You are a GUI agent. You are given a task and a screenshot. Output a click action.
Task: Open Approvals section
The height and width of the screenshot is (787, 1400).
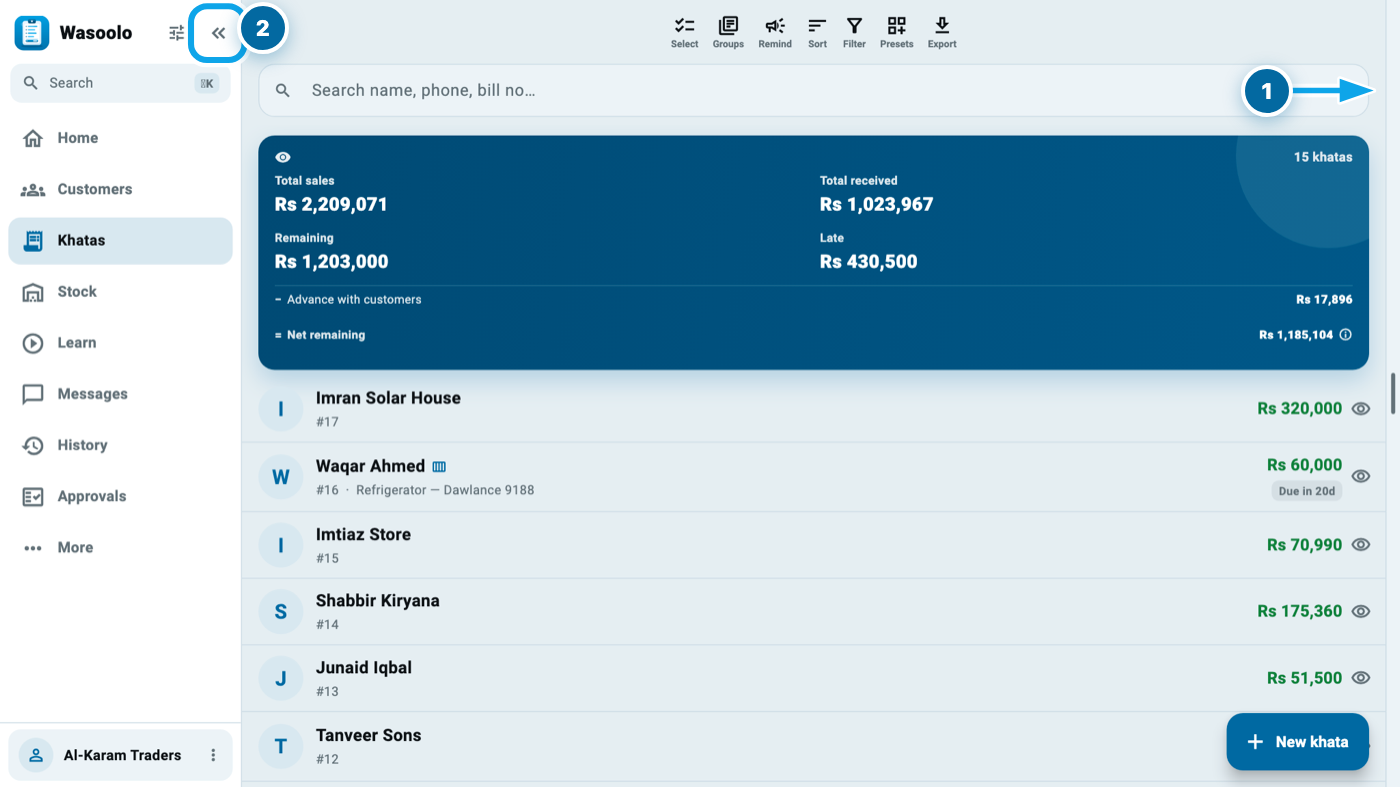coord(120,496)
